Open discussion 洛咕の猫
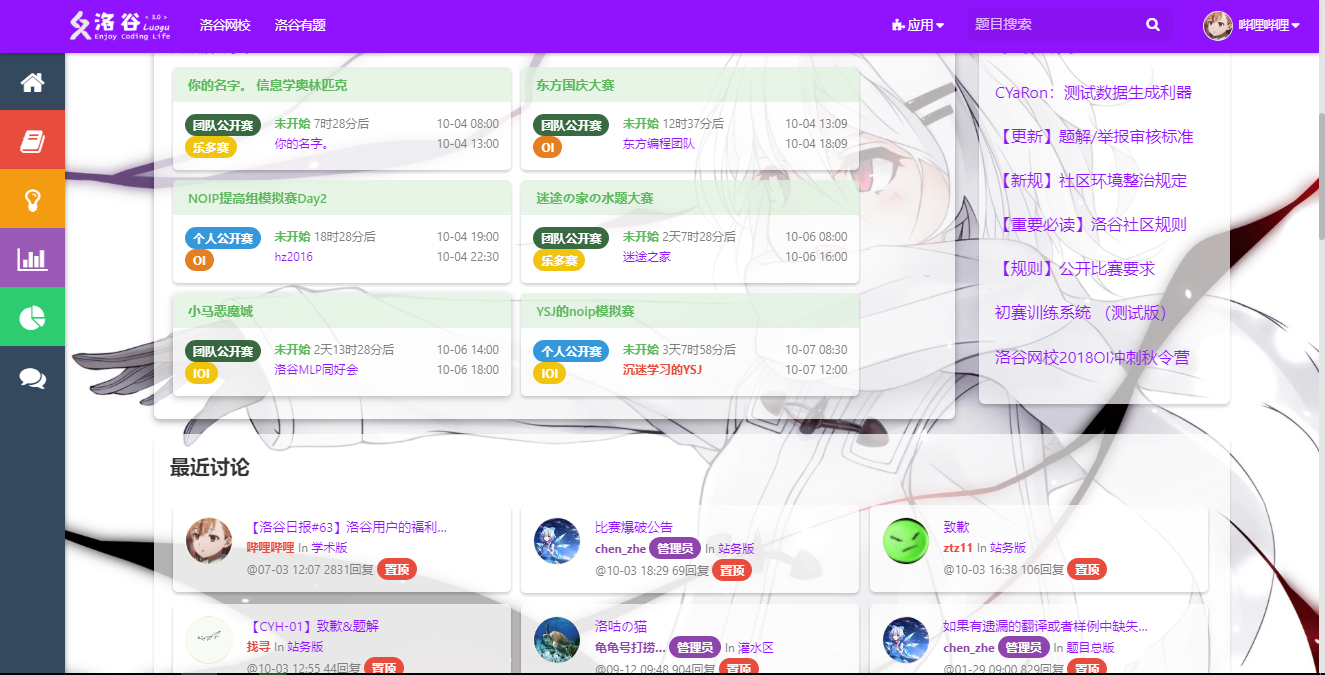 coord(621,626)
